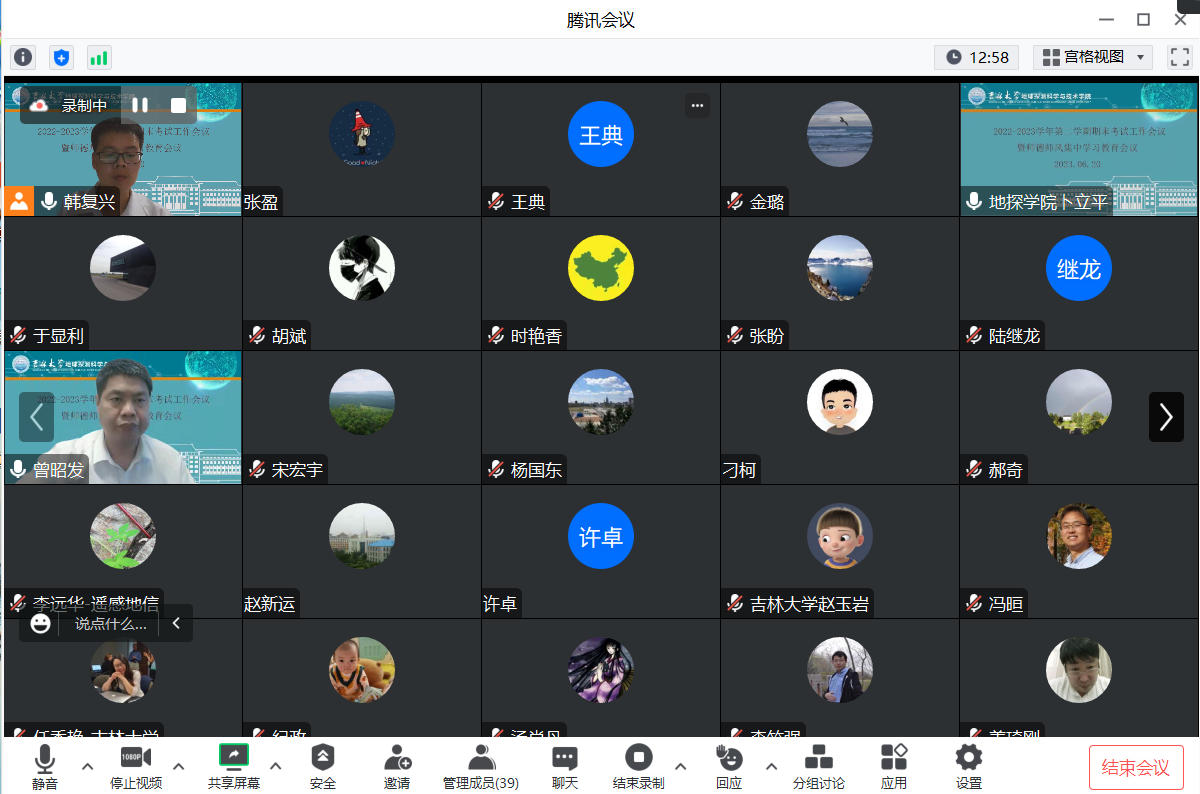Open the 聊天 chat panel
Image resolution: width=1200 pixels, height=794 pixels.
click(565, 766)
